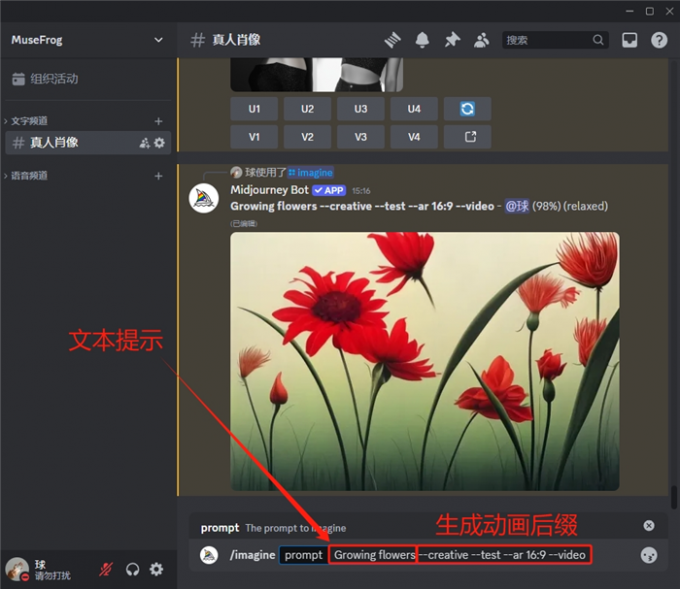Click the chat scrollbar thumb
The image size is (680, 589).
pyautogui.click(x=674, y=497)
